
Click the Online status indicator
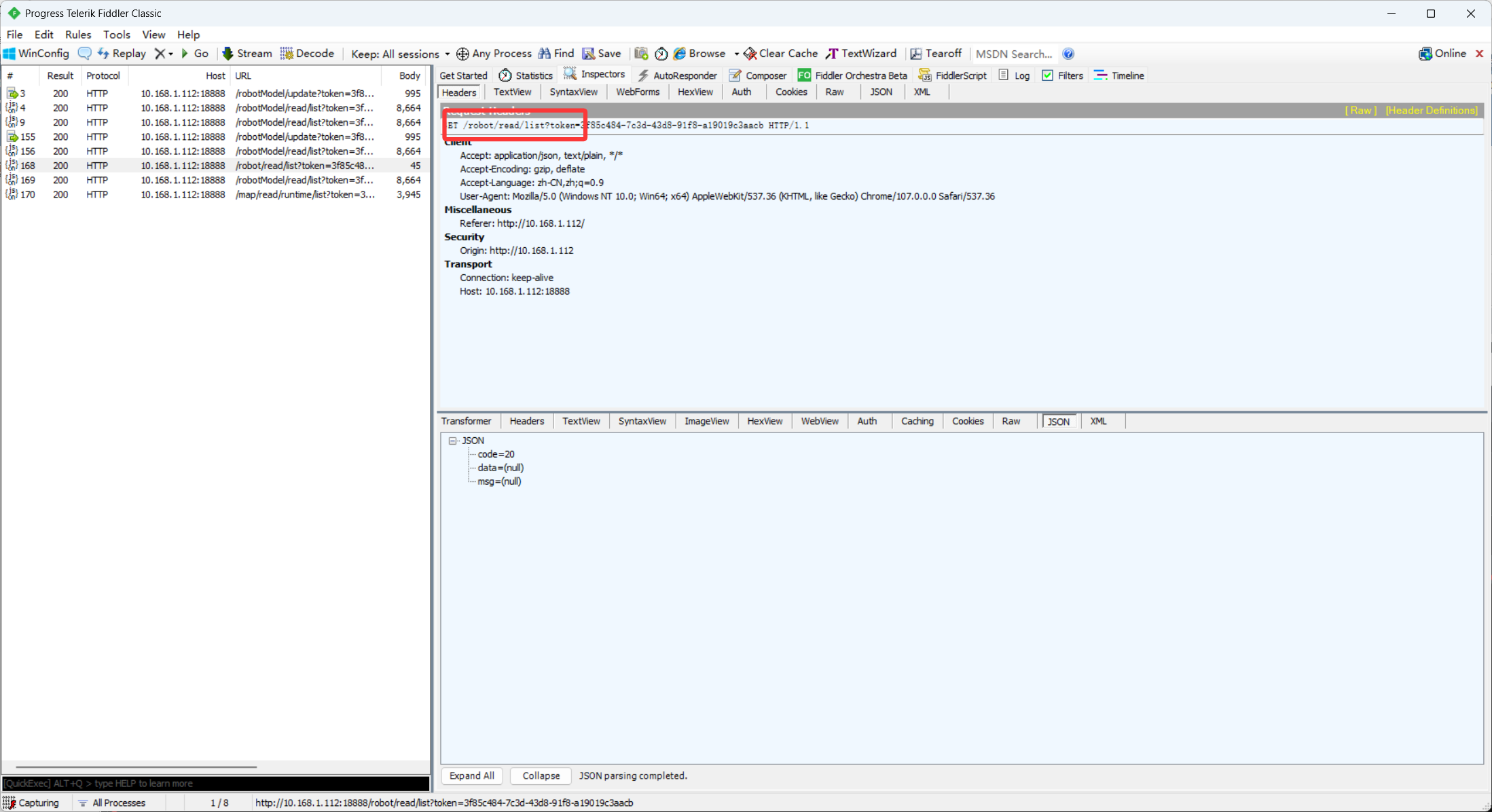pos(1442,54)
